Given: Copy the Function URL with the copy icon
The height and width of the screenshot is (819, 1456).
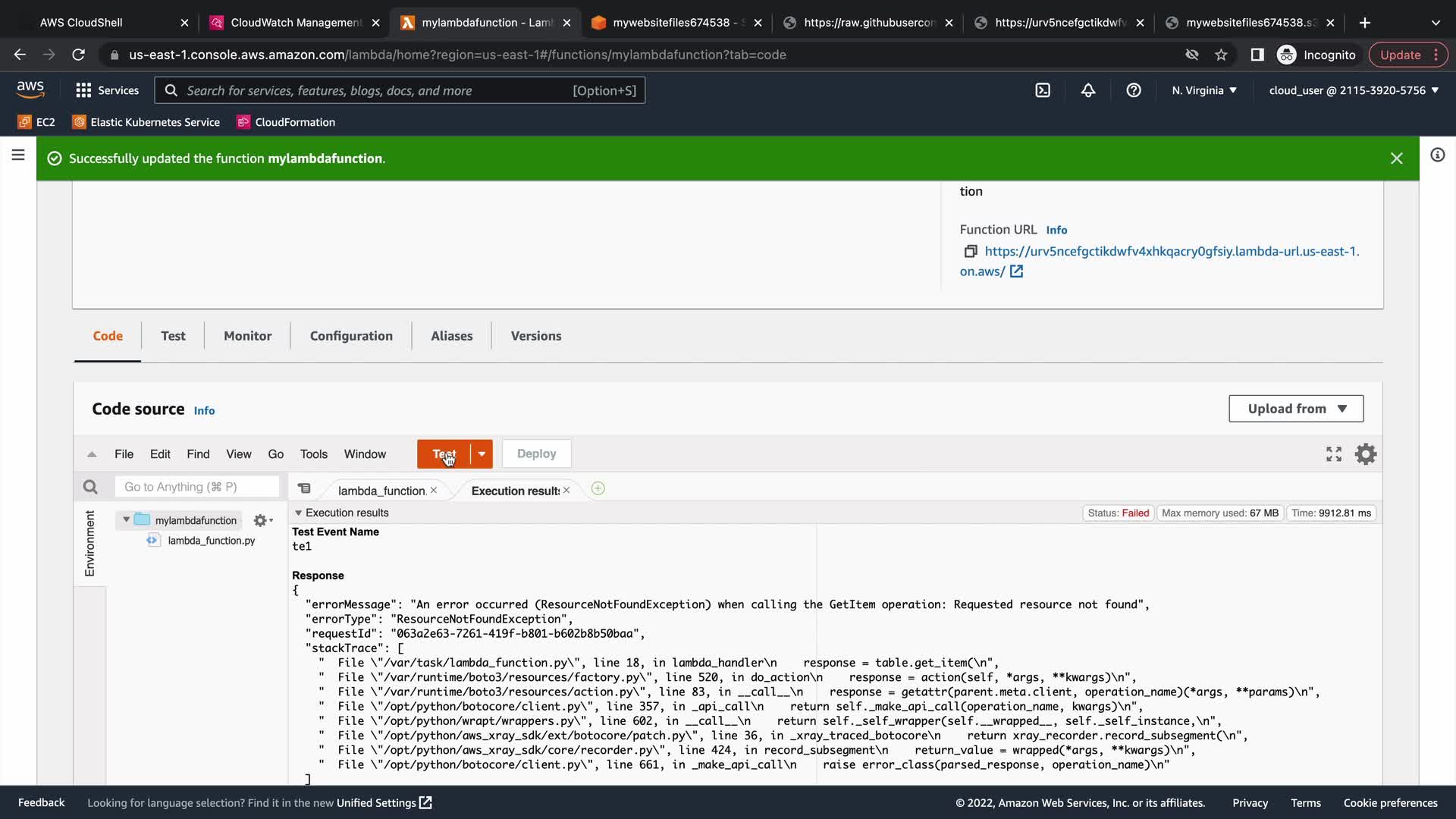Looking at the screenshot, I should (970, 251).
